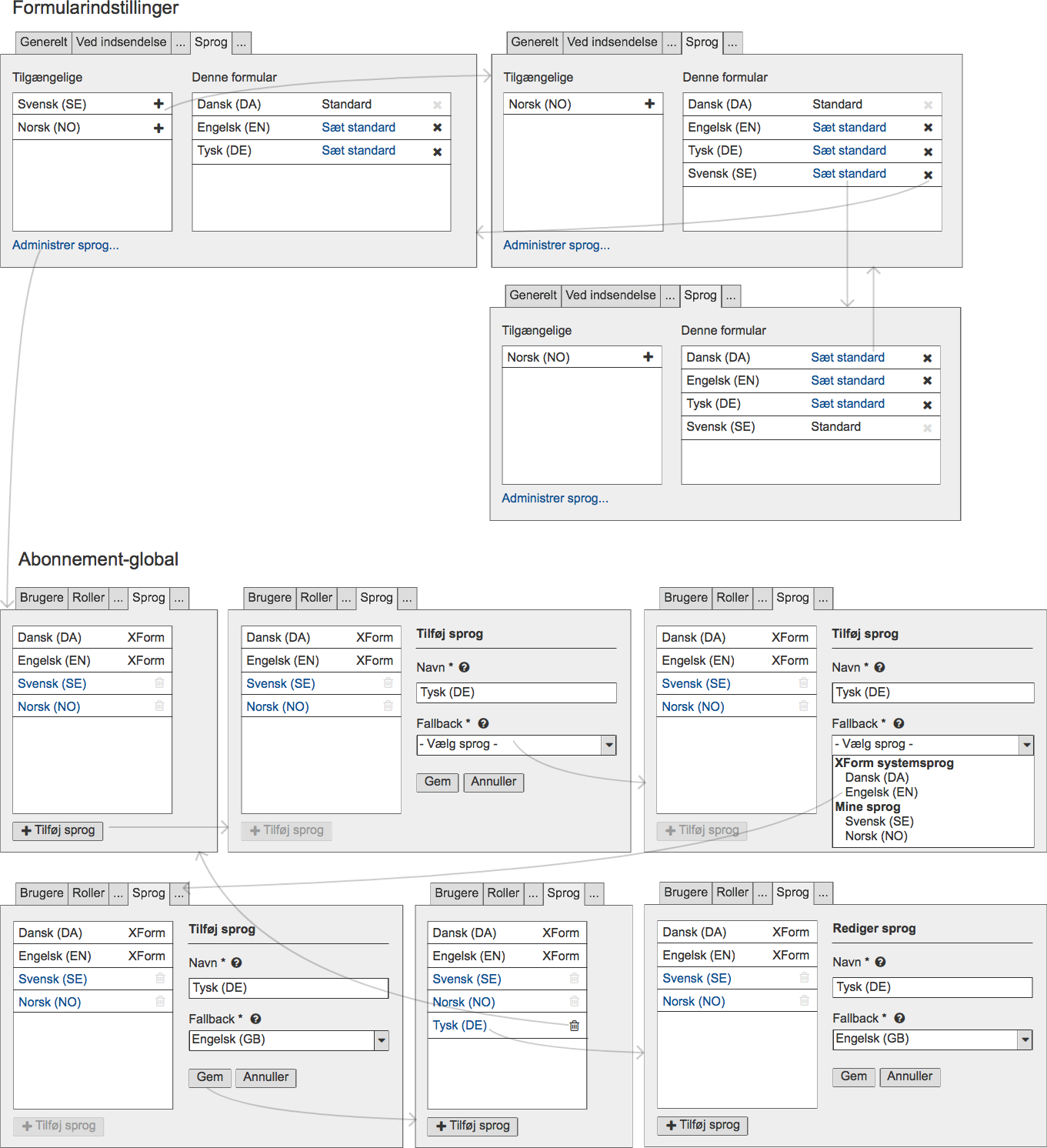Open Generelt tab where Svensk is Standard
This screenshot has height=1148, width=1047.
532,295
